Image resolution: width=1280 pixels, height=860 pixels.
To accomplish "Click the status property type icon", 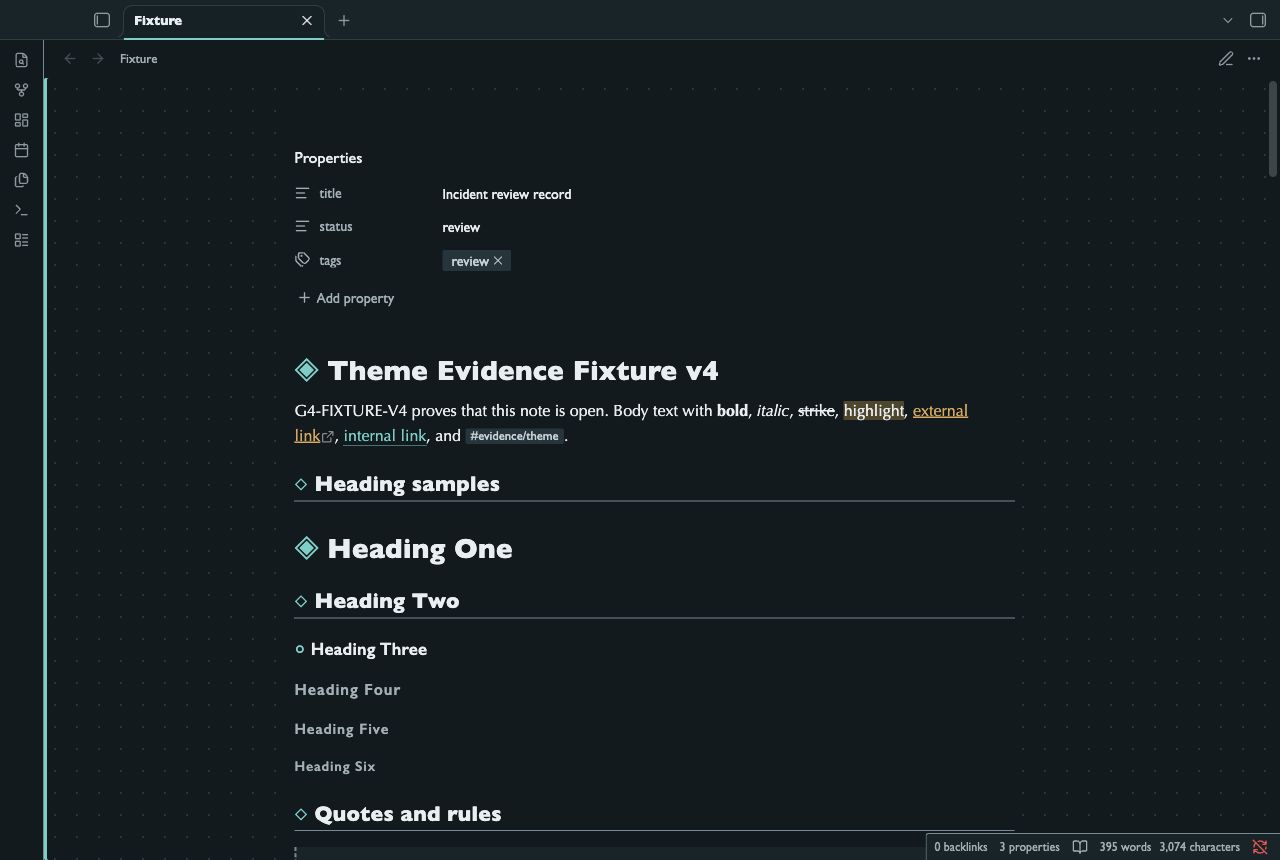I will [303, 227].
